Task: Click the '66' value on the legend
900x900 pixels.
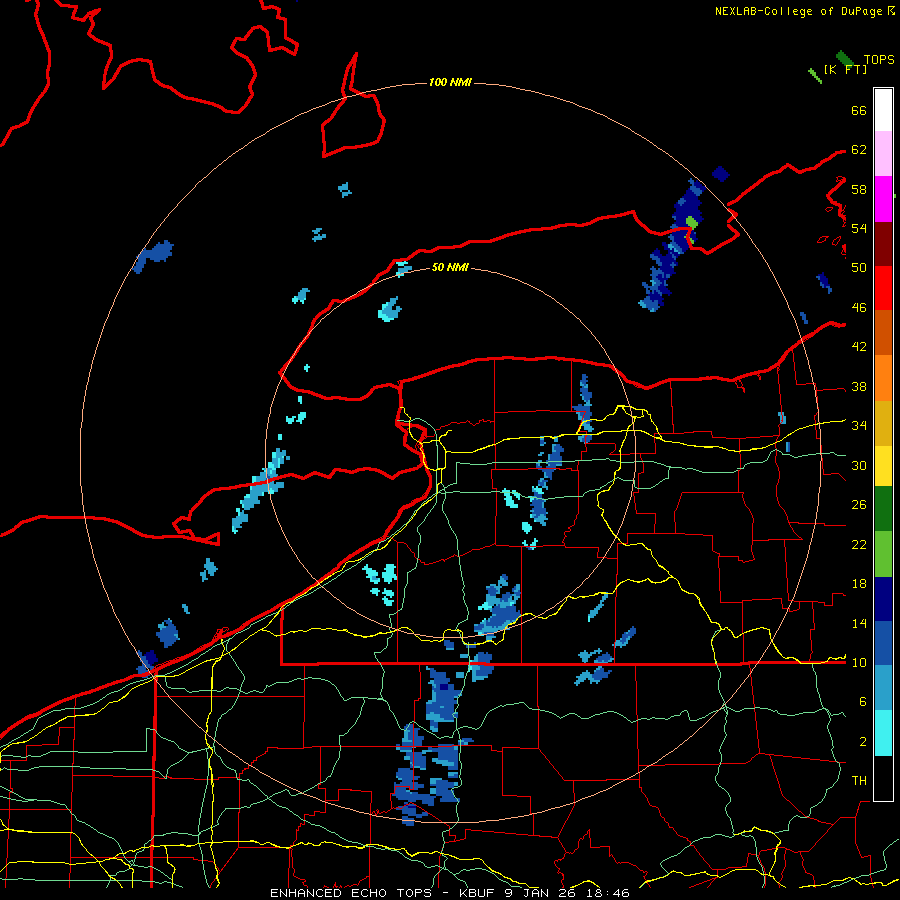Action: [x=859, y=110]
